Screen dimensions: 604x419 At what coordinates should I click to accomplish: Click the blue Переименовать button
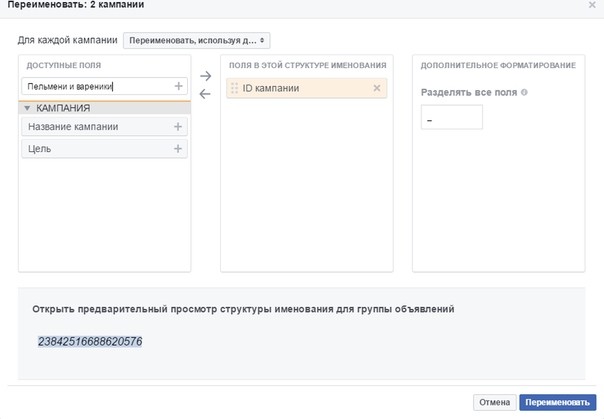click(557, 402)
